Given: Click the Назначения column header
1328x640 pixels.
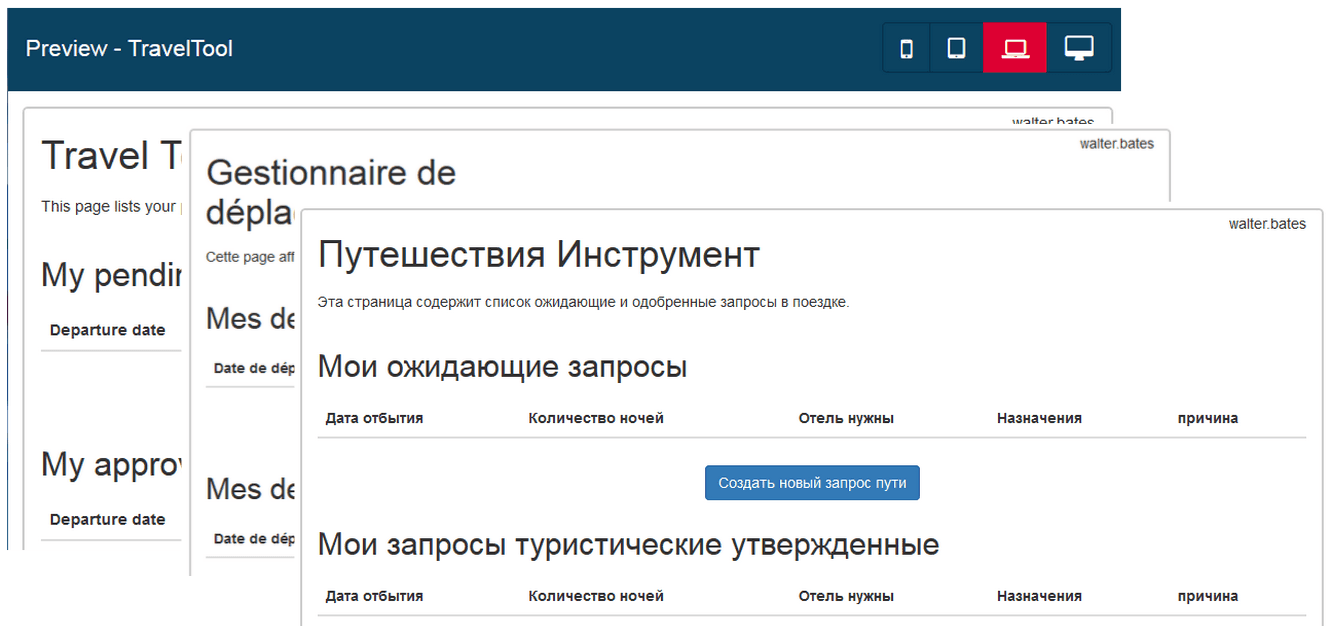Looking at the screenshot, I should pyautogui.click(x=1040, y=418).
